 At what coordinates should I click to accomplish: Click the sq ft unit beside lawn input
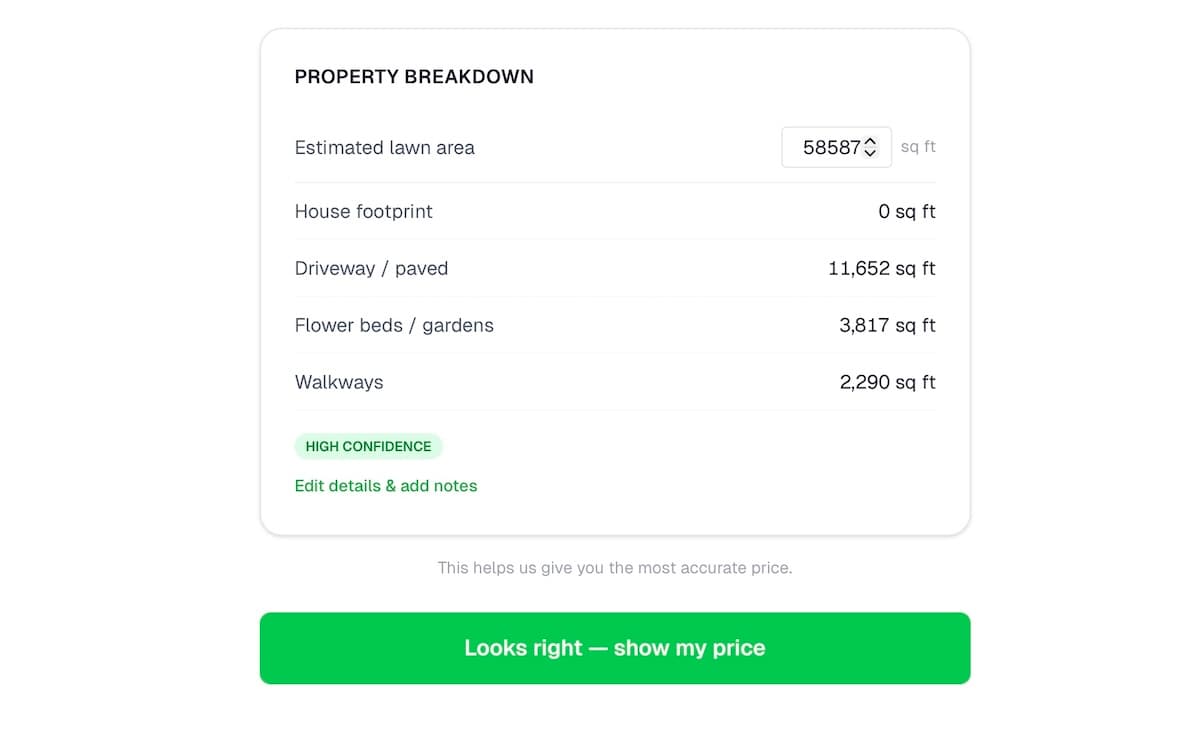918,147
